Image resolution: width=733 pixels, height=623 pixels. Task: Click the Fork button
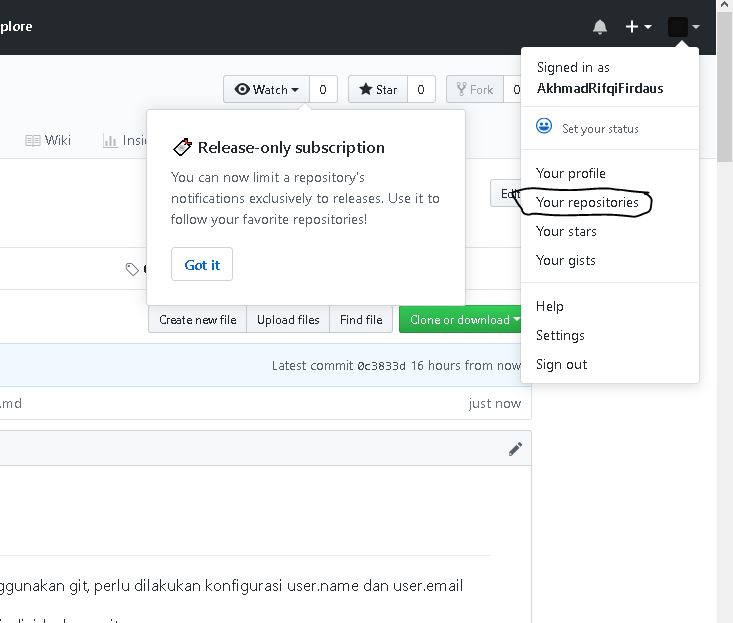point(475,89)
